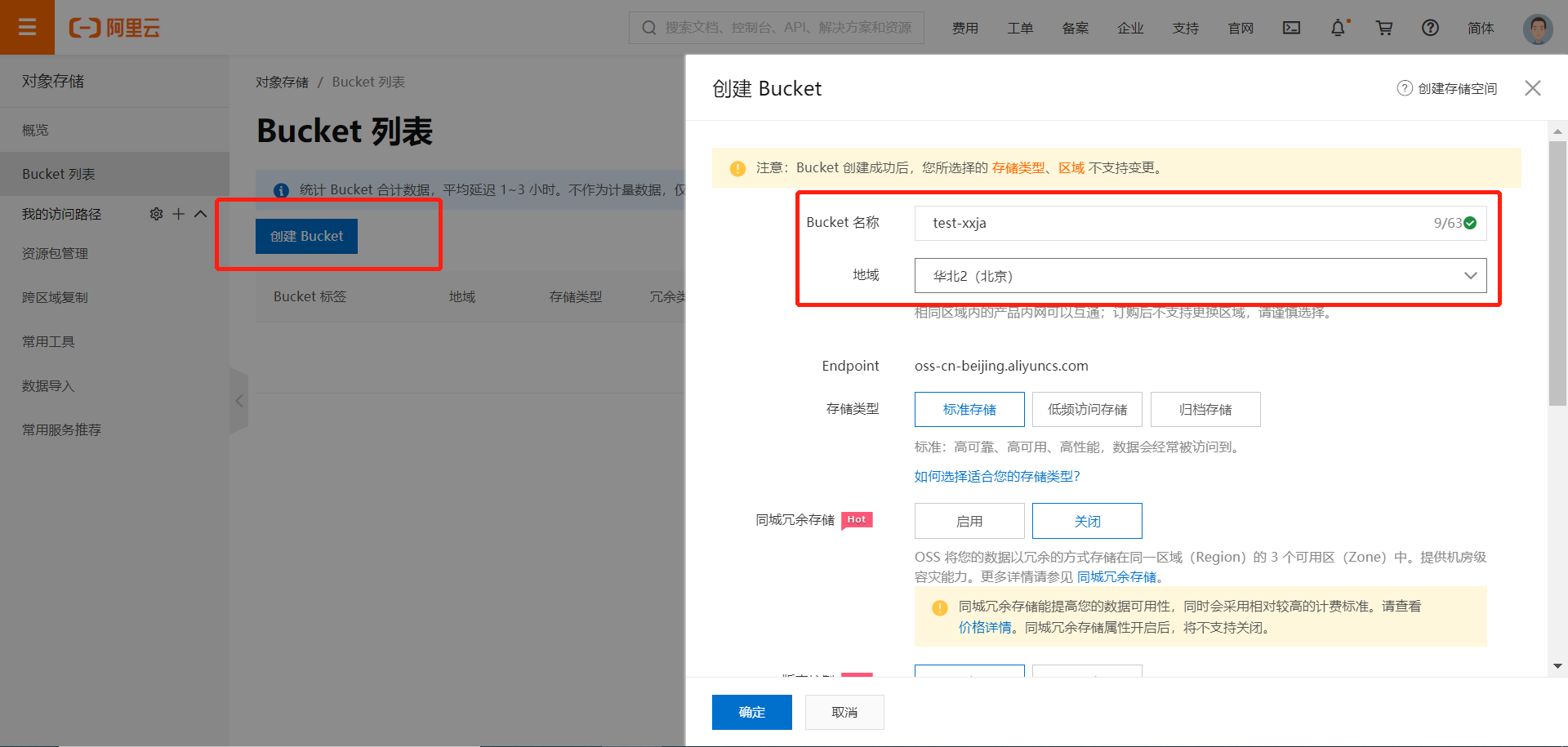The width and height of the screenshot is (1568, 747).
Task: Go to Bucket 列表 in sidebar
Action: [x=59, y=173]
